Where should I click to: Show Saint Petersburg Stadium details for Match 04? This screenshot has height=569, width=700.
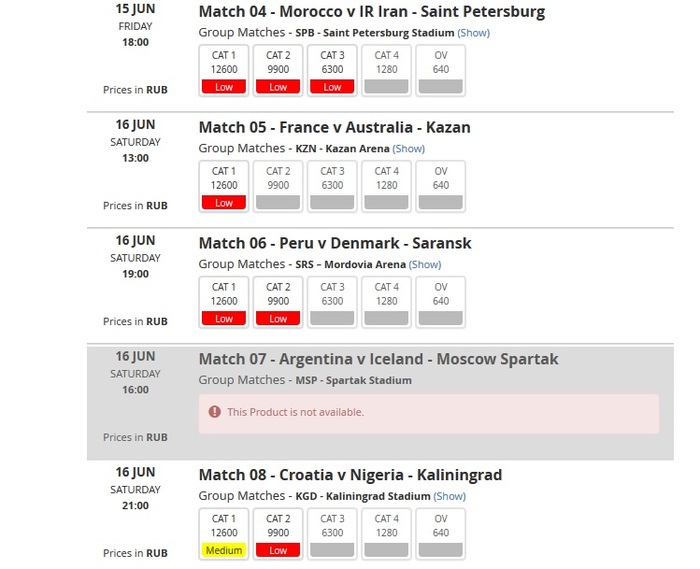click(x=474, y=33)
